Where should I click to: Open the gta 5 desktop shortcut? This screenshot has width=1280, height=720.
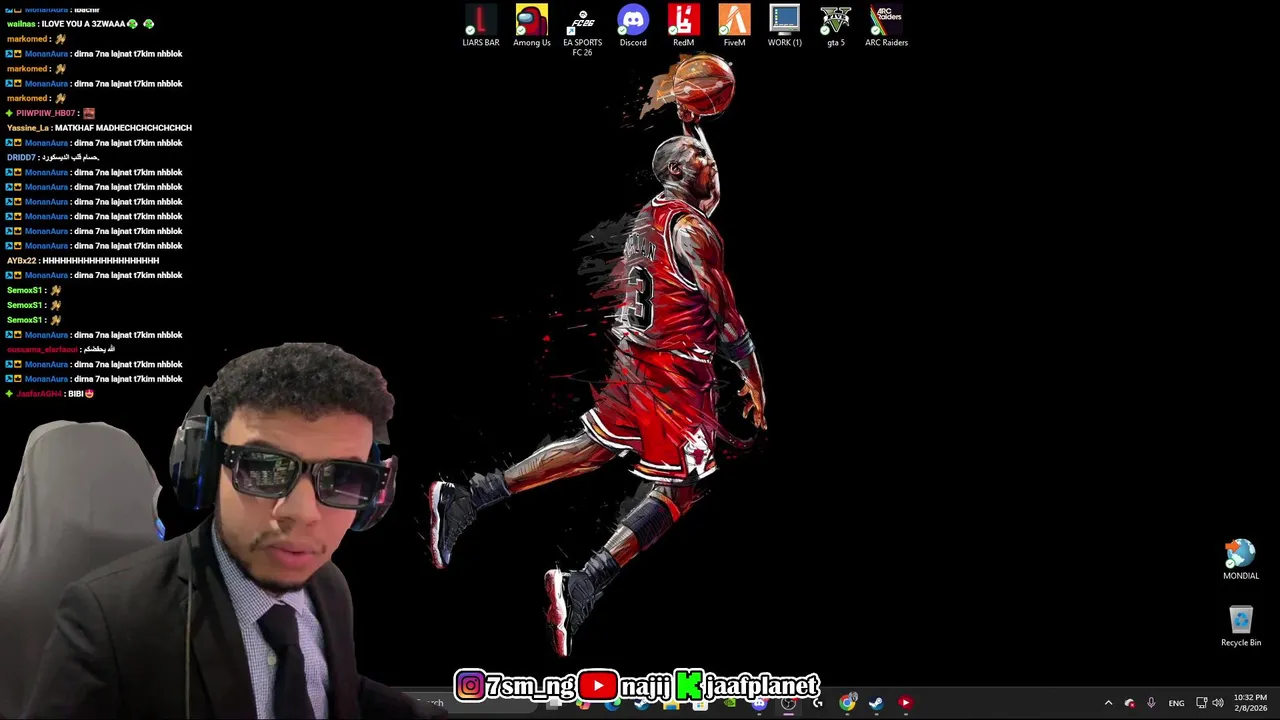pos(836,26)
